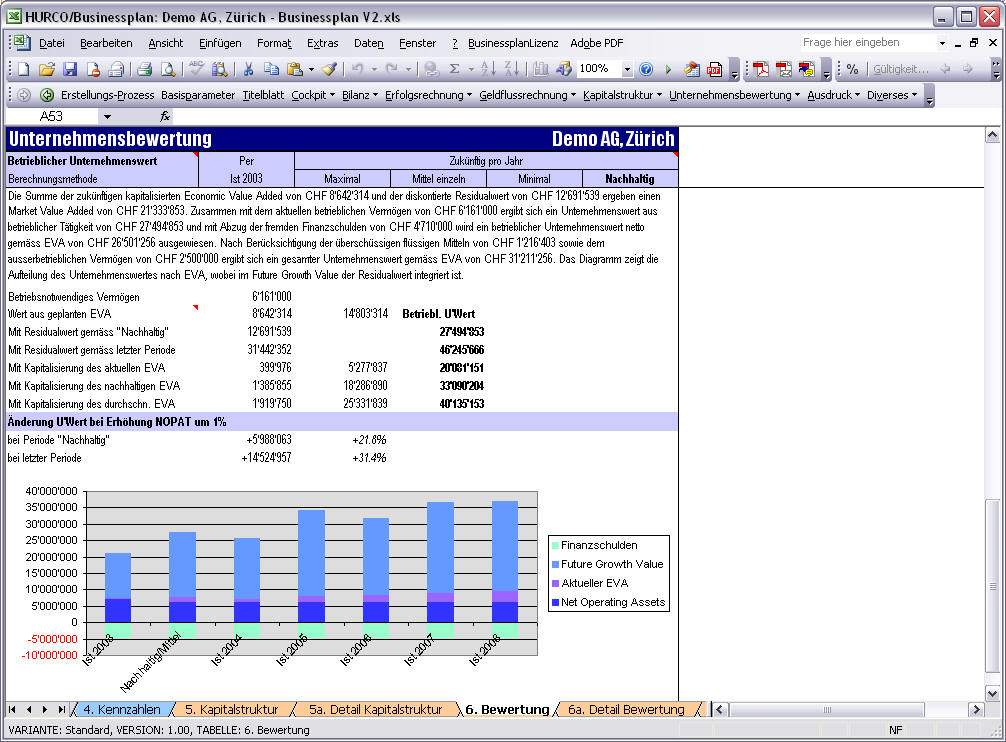1006x742 pixels.
Task: Click the horizontal scrollbar right arrow
Action: click(x=976, y=709)
